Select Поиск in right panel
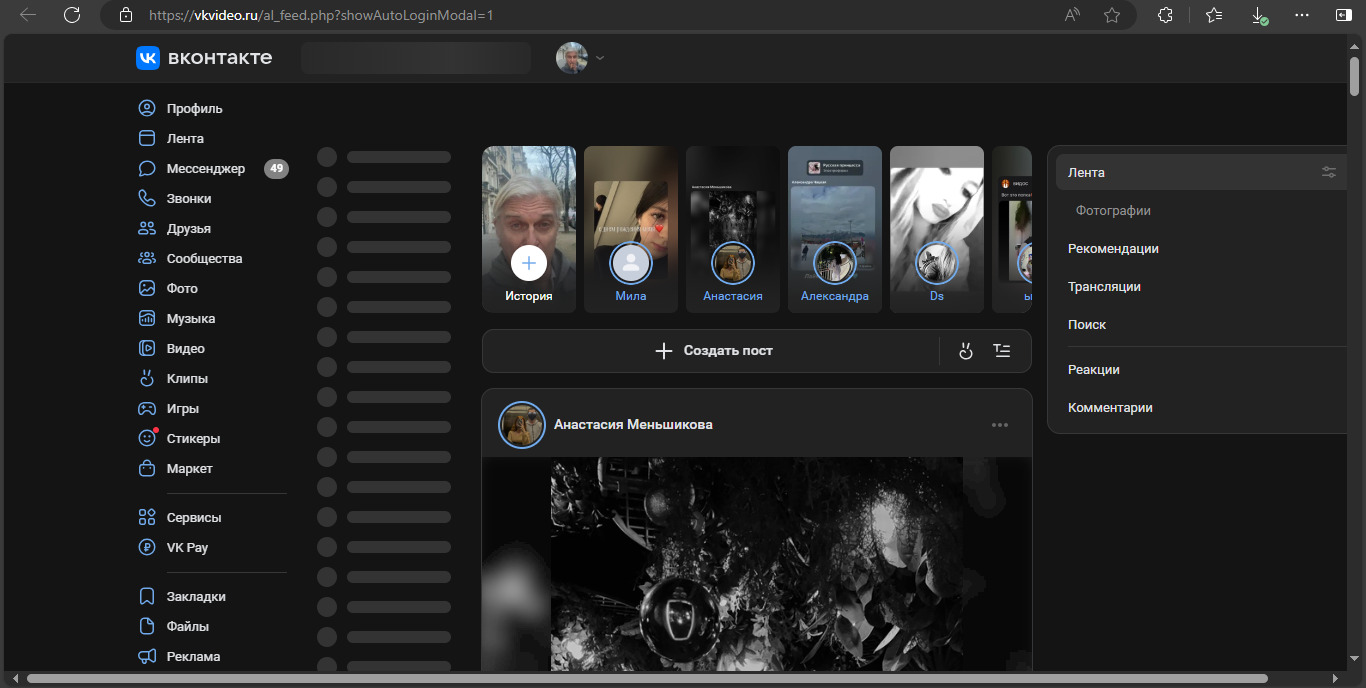 click(1087, 325)
